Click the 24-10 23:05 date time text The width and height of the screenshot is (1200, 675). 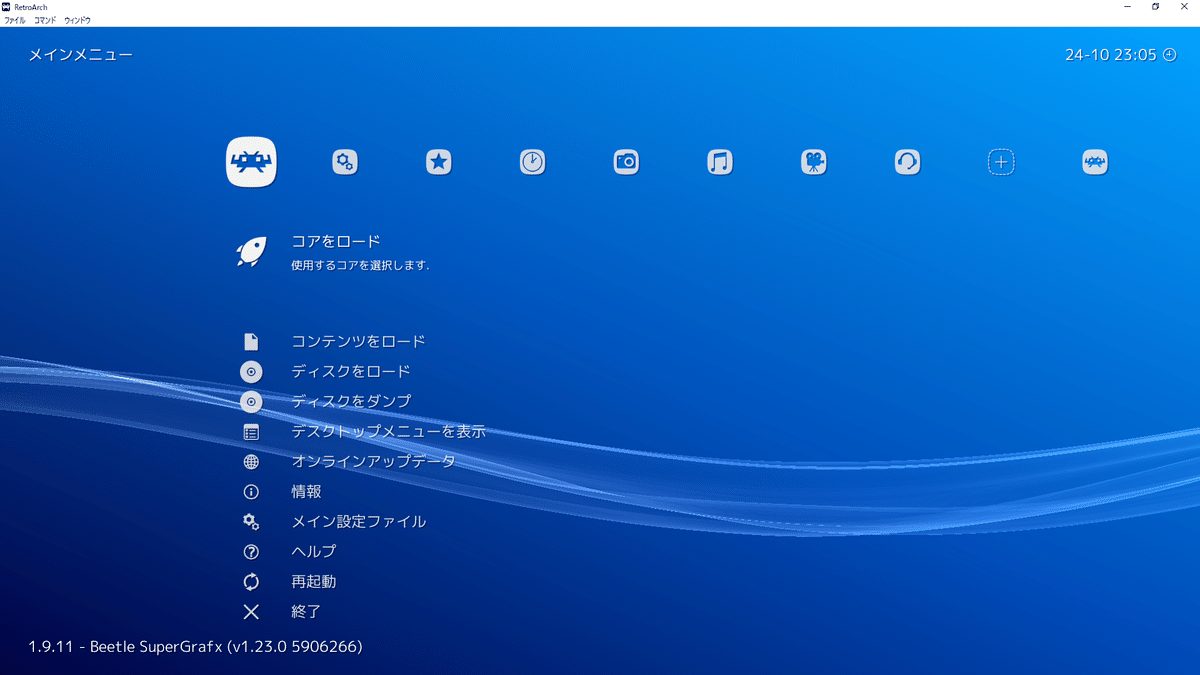(1111, 55)
